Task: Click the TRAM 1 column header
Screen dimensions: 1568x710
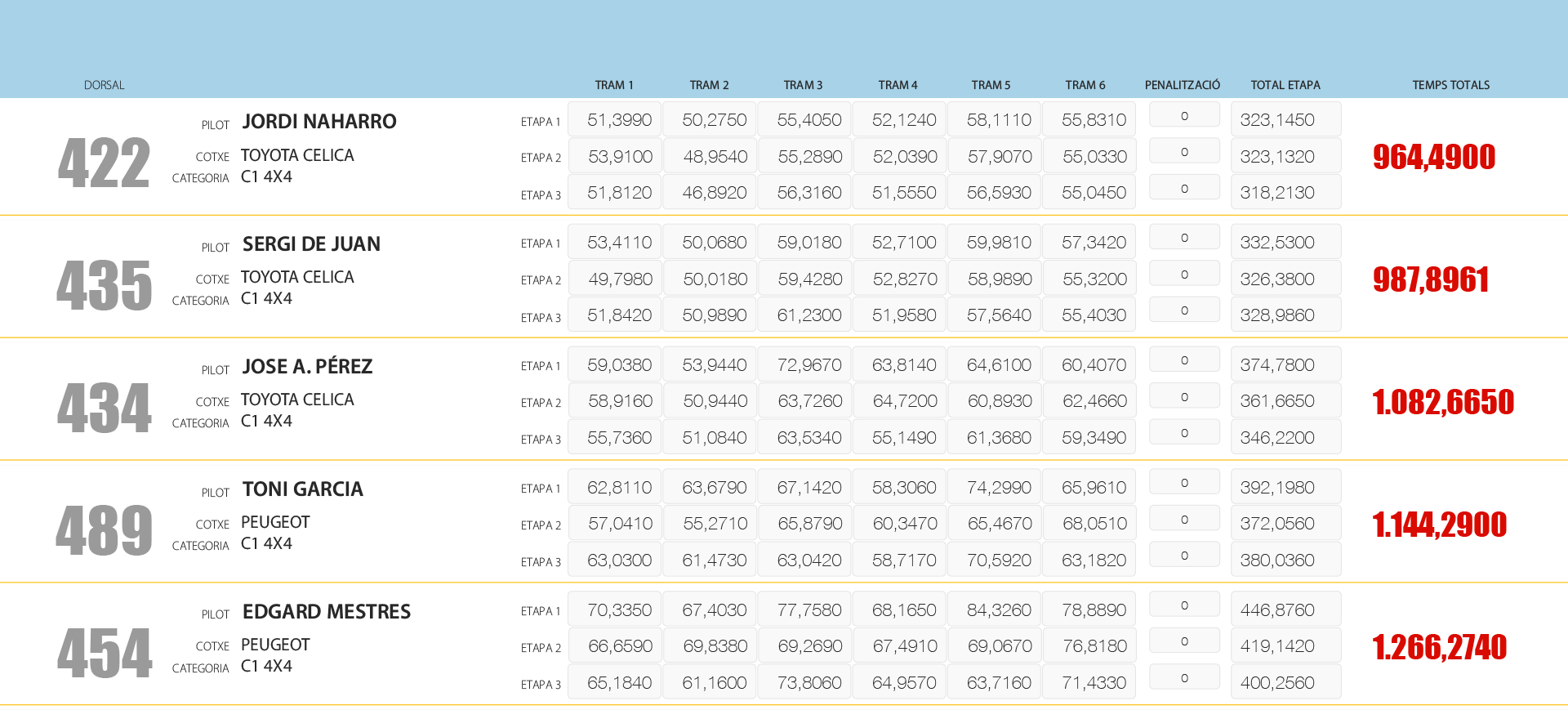Action: (613, 85)
